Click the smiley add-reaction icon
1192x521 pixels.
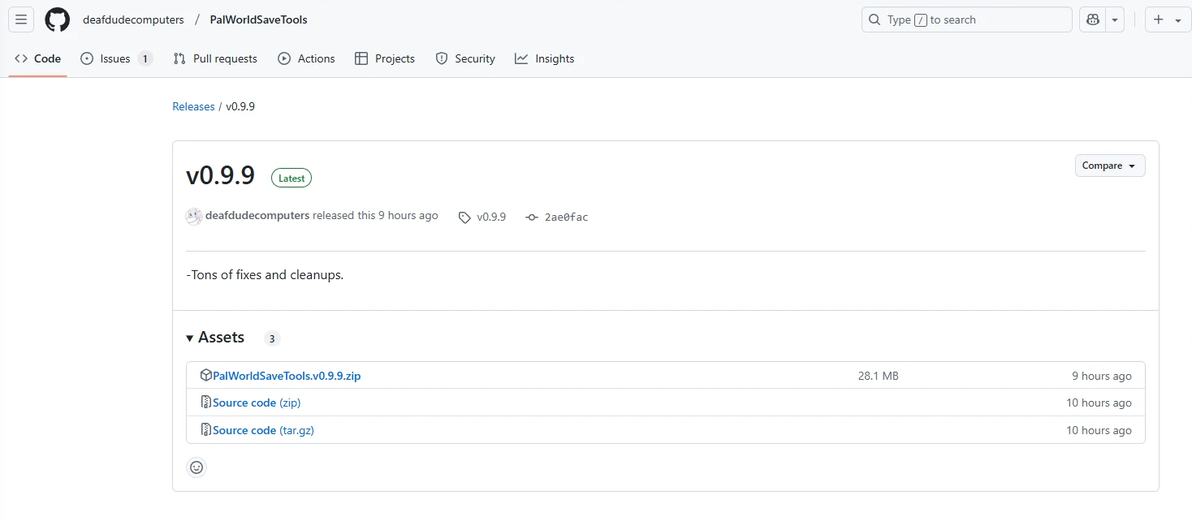(x=197, y=467)
